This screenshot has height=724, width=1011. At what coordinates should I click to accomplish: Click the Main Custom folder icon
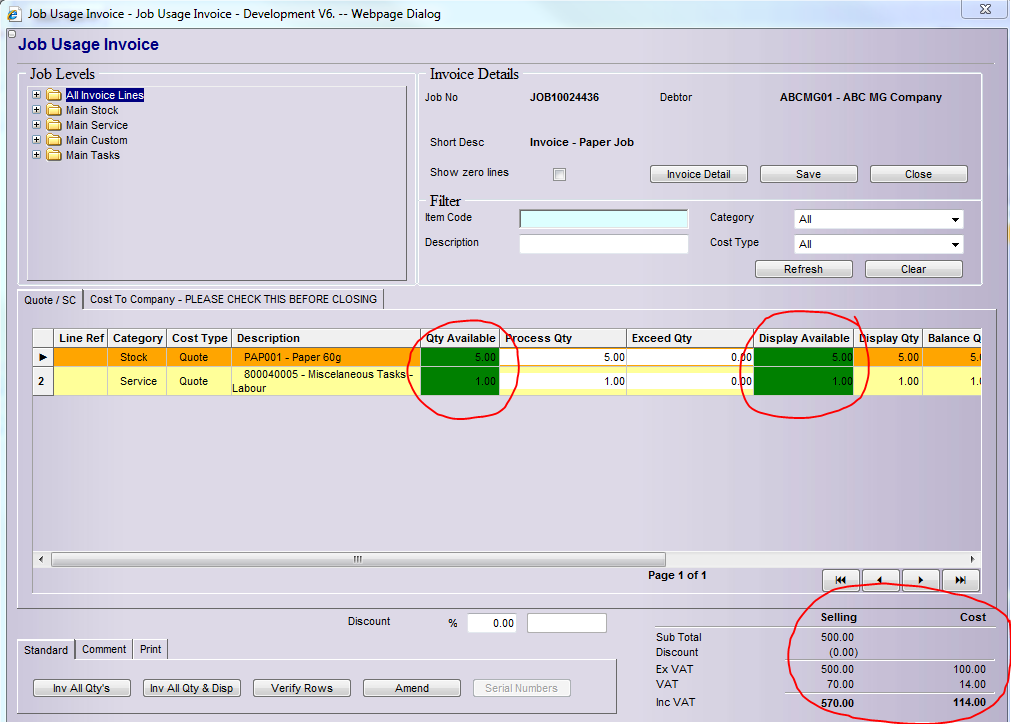[54, 141]
